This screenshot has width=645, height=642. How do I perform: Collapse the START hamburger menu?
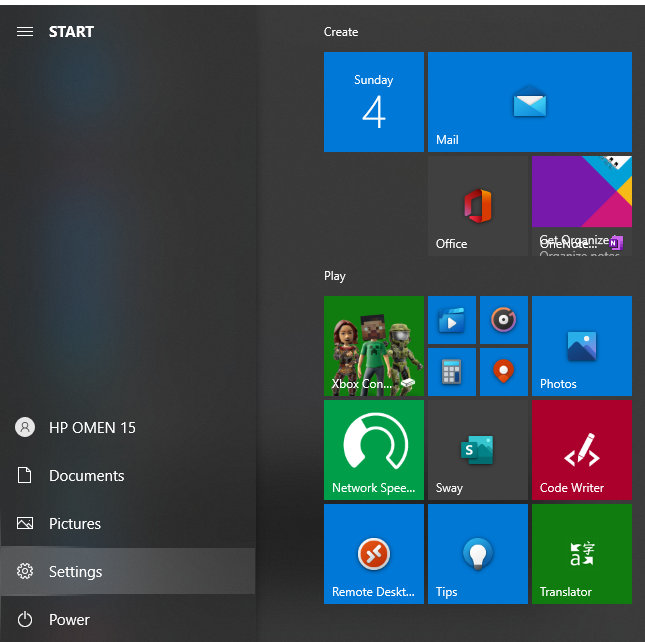(x=25, y=32)
